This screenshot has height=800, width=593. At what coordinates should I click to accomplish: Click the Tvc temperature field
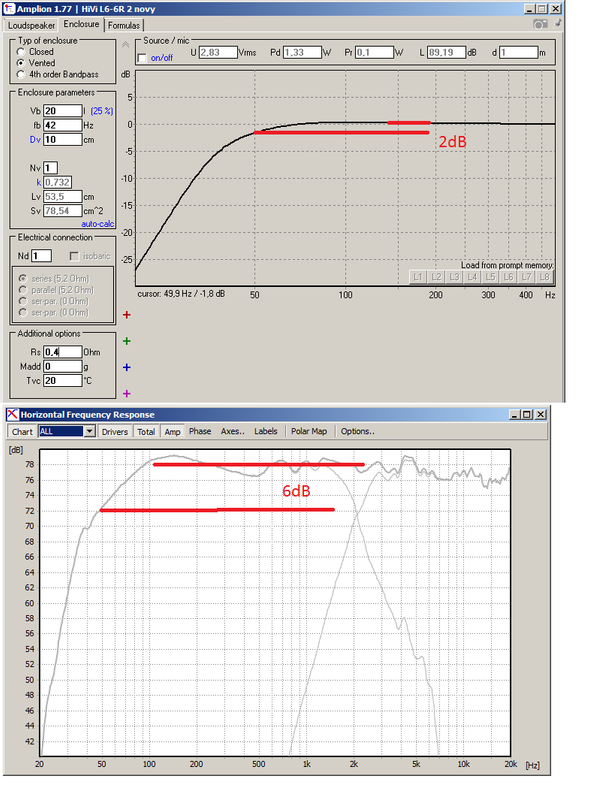coord(63,380)
